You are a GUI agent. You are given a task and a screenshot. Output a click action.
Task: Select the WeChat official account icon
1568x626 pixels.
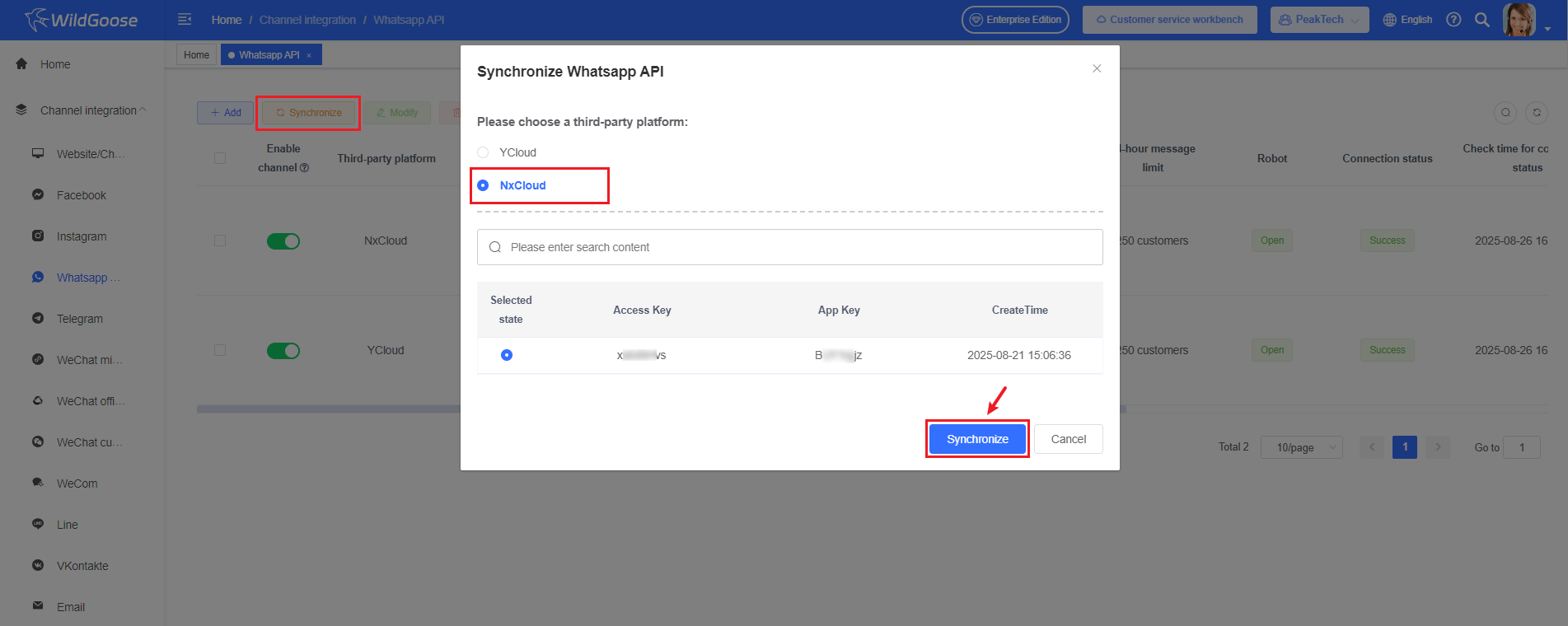tap(38, 400)
